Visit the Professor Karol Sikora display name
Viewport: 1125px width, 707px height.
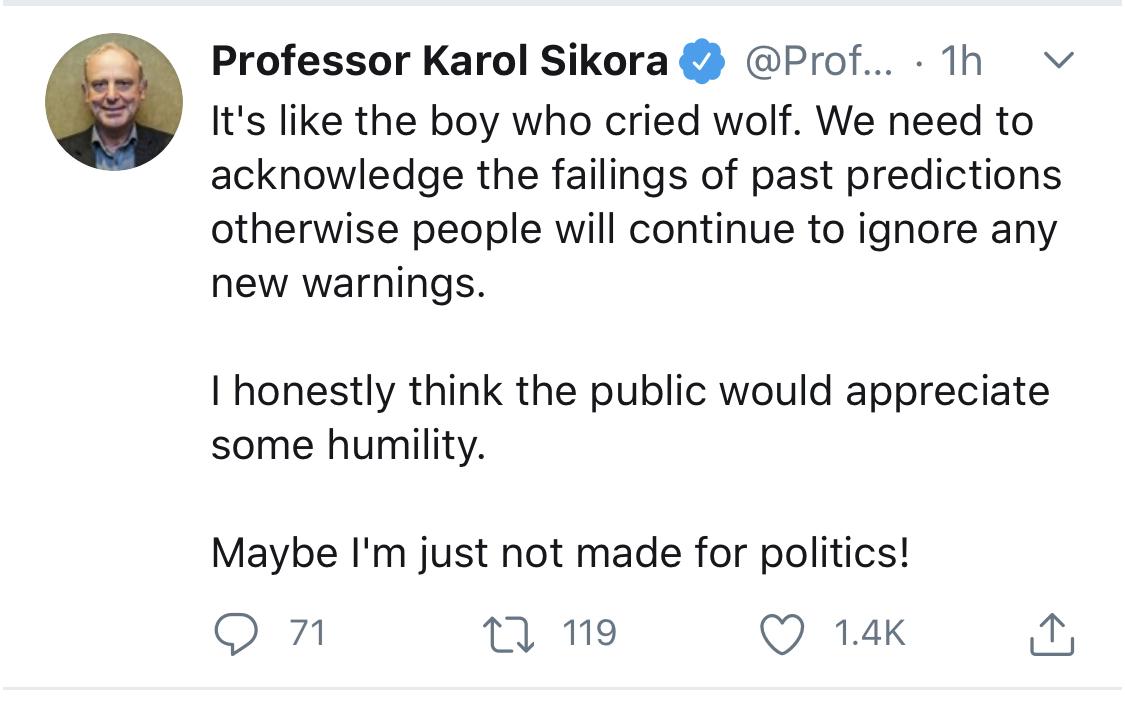pyautogui.click(x=440, y=62)
